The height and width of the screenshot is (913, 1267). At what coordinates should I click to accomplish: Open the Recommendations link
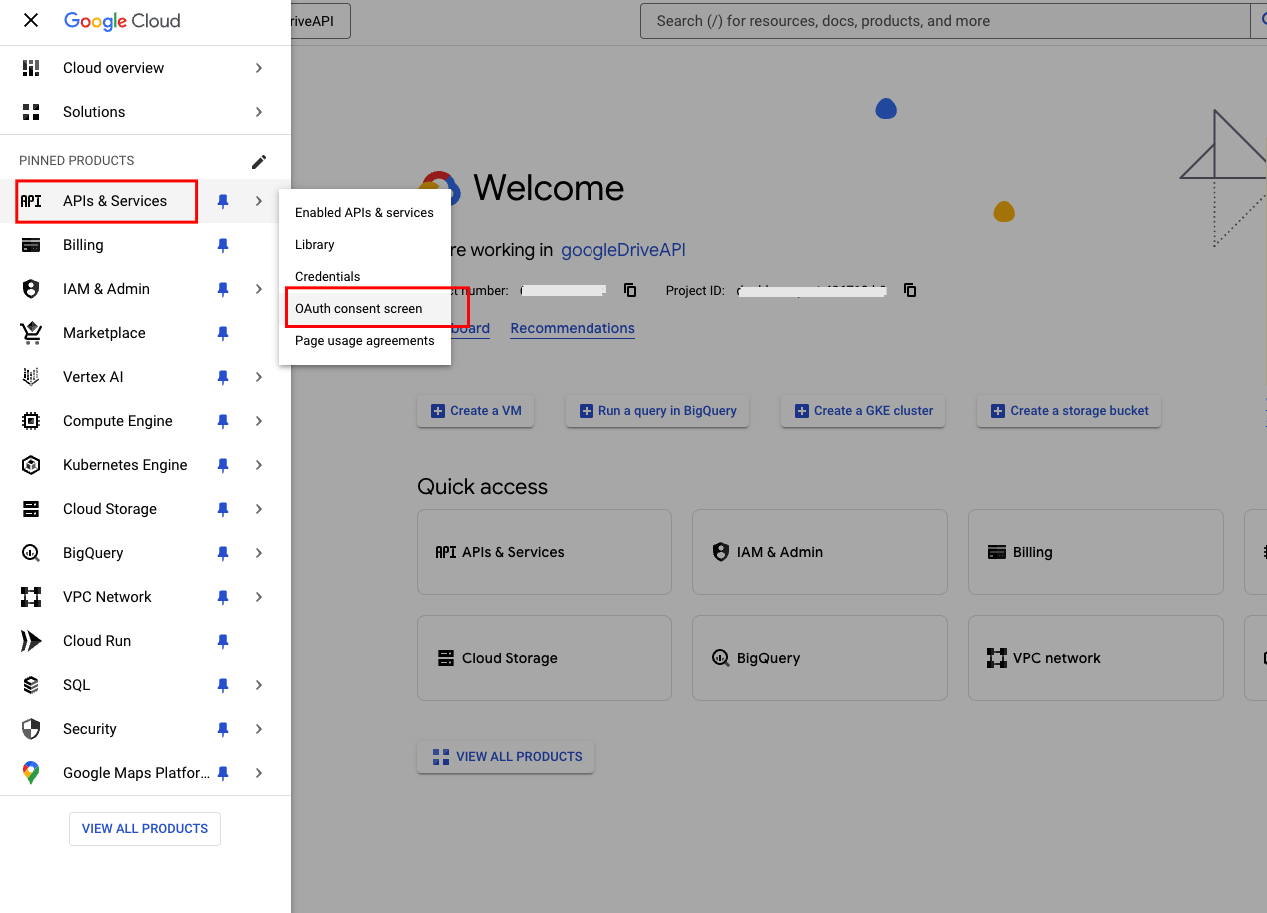coord(572,328)
